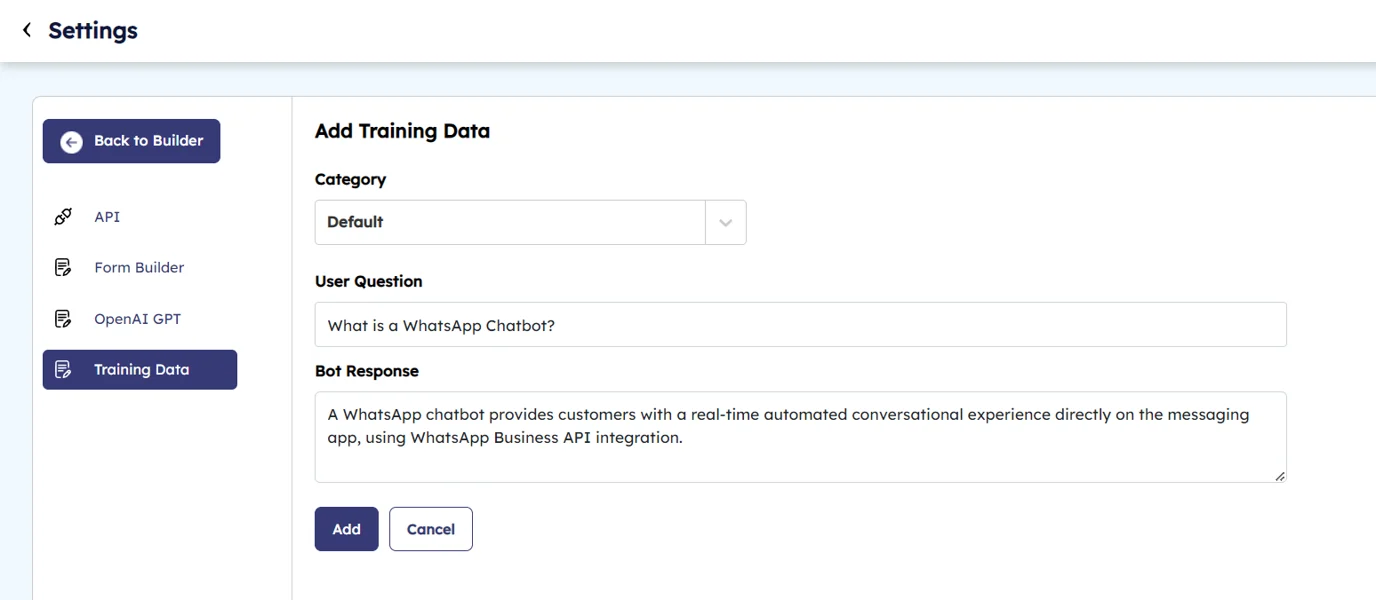Click the Add button to save training data

pos(346,529)
